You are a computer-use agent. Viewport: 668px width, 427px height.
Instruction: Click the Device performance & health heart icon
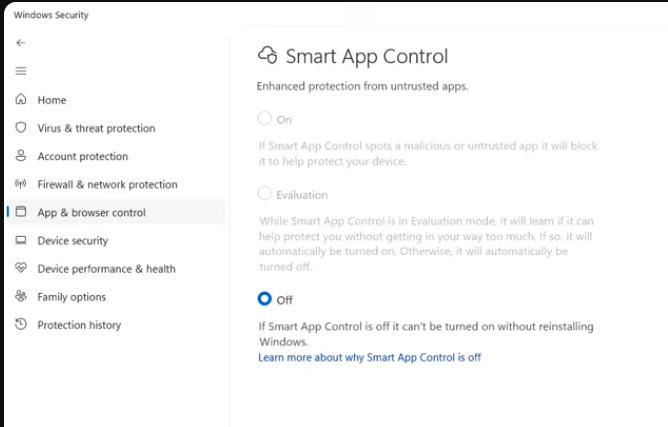coord(20,268)
